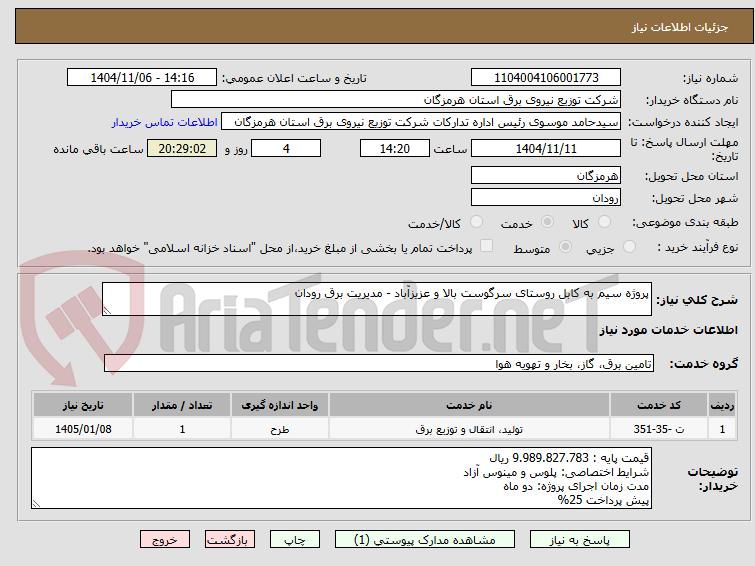Click the پاسخ به نیاز button

580,540
